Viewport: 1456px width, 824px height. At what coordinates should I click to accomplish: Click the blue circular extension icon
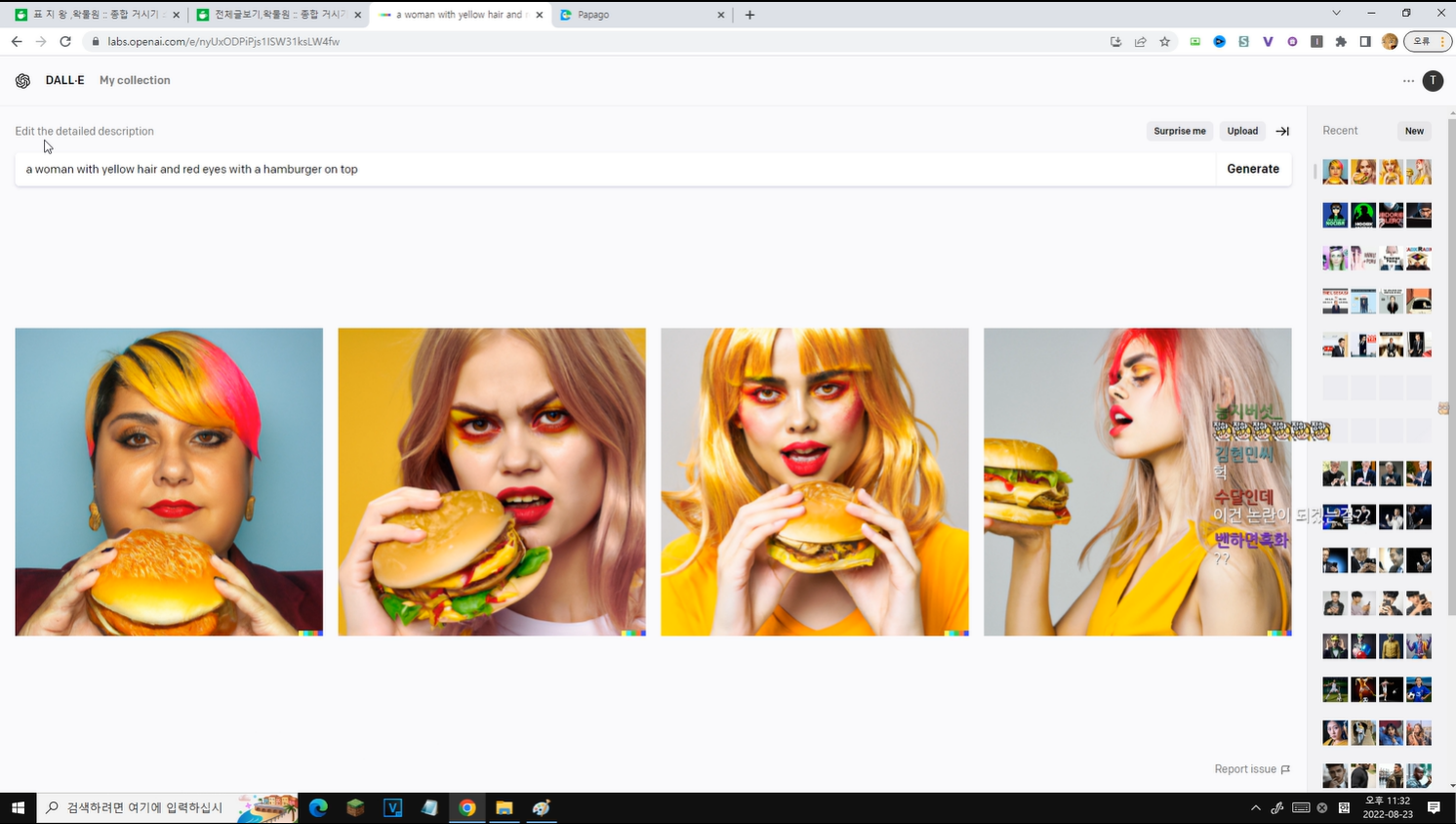point(1219,42)
